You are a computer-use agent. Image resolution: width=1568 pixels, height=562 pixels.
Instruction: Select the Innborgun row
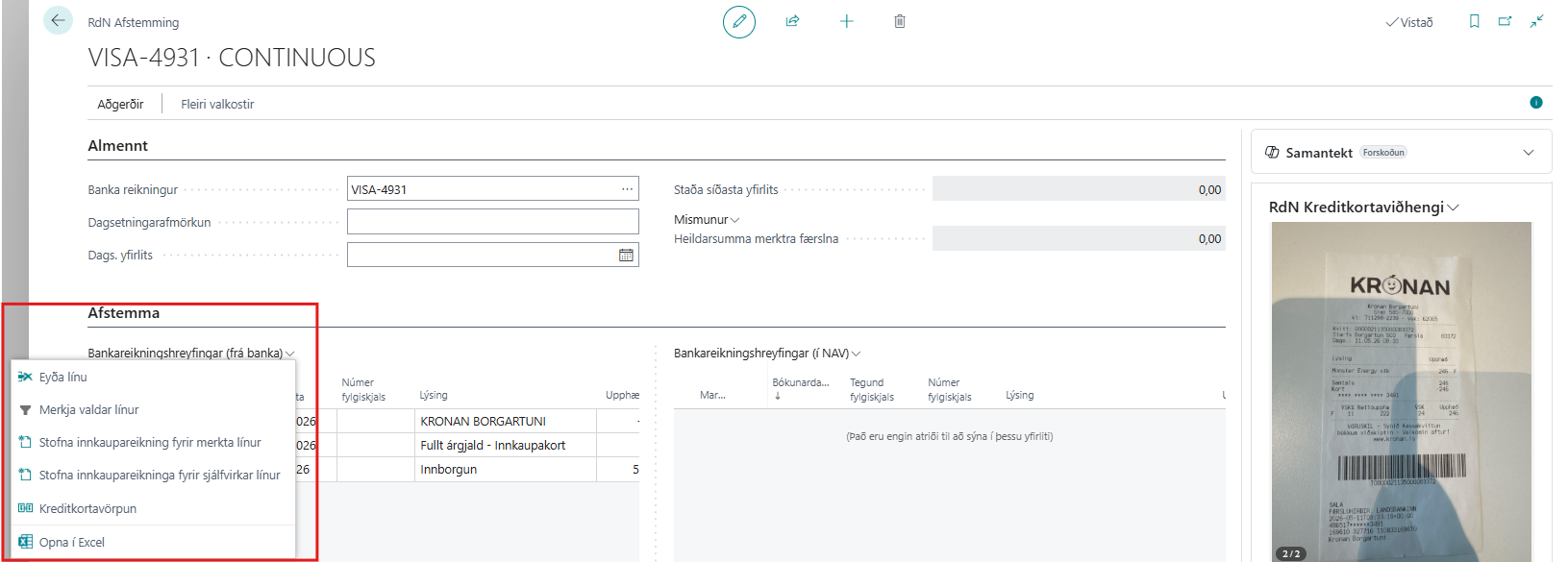[448, 470]
